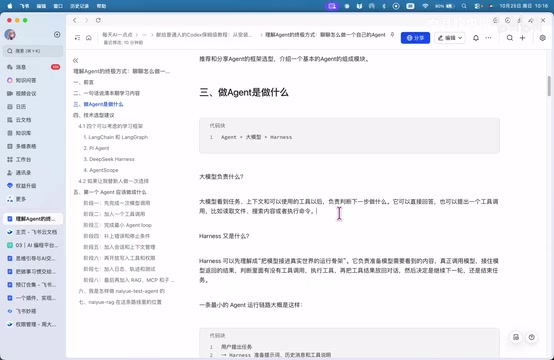Jump to outline 五、第一个 Agent 应该做成什么
This screenshot has width=554, height=360.
click(110, 192)
